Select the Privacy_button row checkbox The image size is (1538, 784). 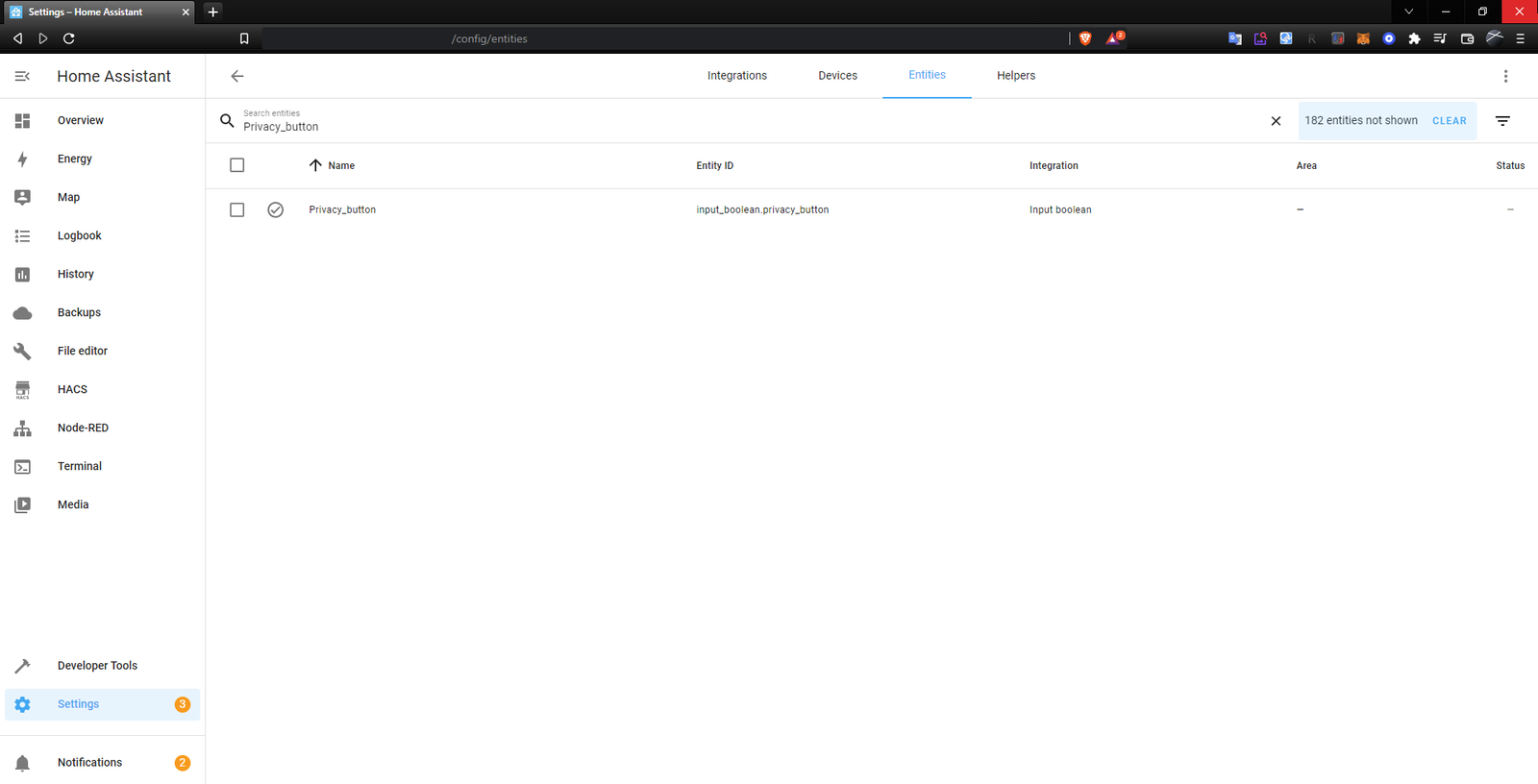(x=237, y=209)
